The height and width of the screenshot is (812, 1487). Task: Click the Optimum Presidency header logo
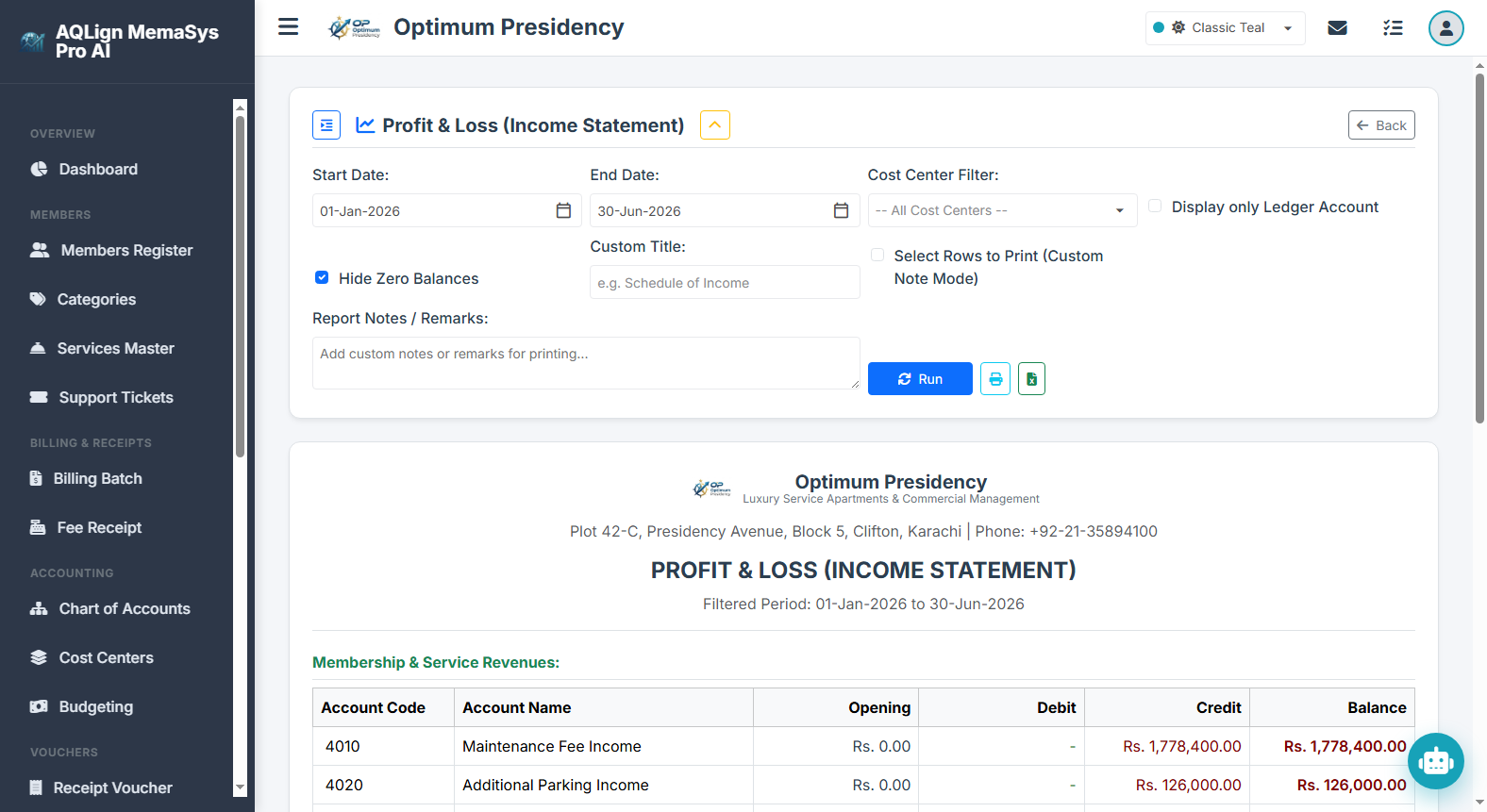click(354, 28)
